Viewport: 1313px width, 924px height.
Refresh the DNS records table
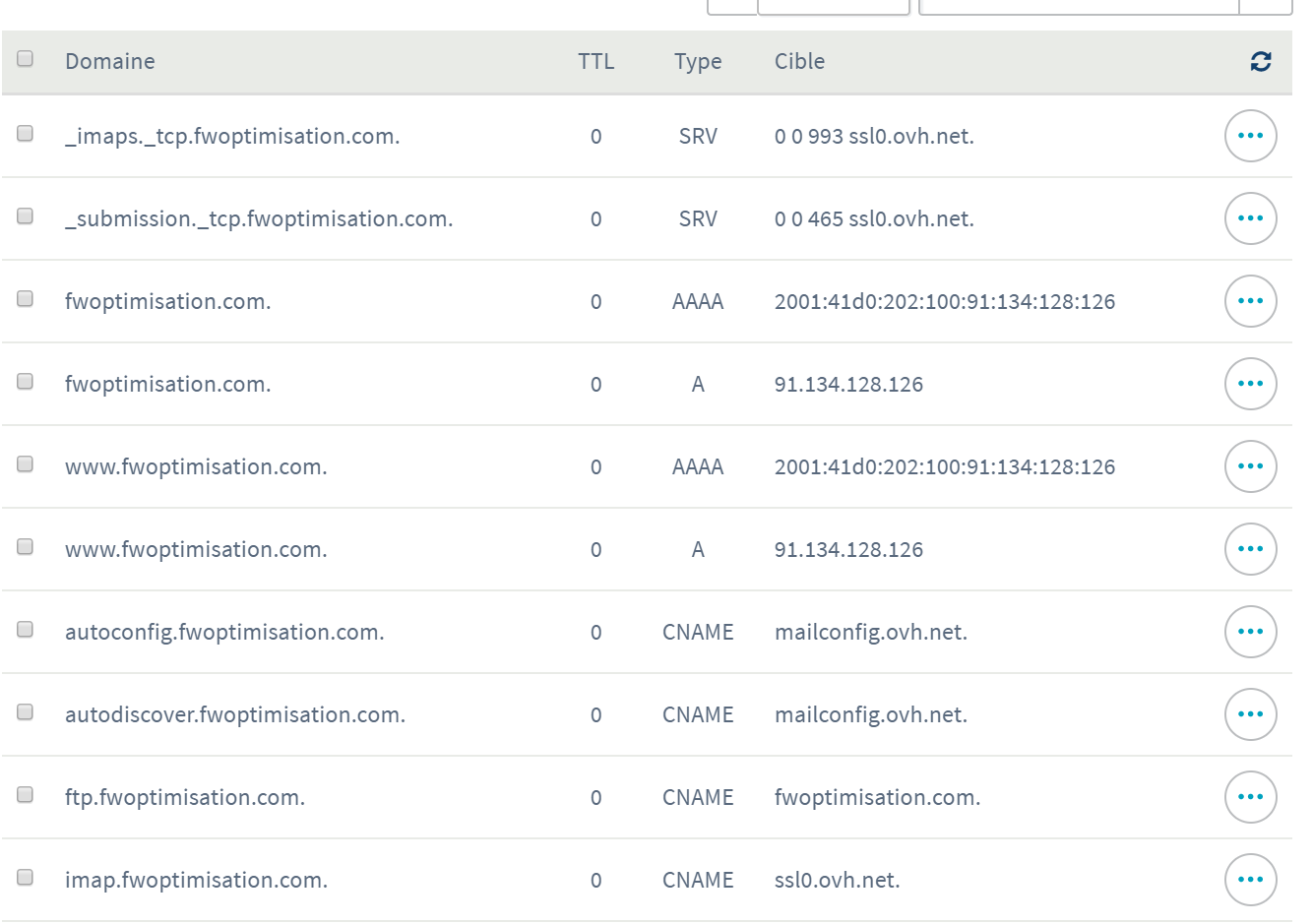pyautogui.click(x=1260, y=62)
